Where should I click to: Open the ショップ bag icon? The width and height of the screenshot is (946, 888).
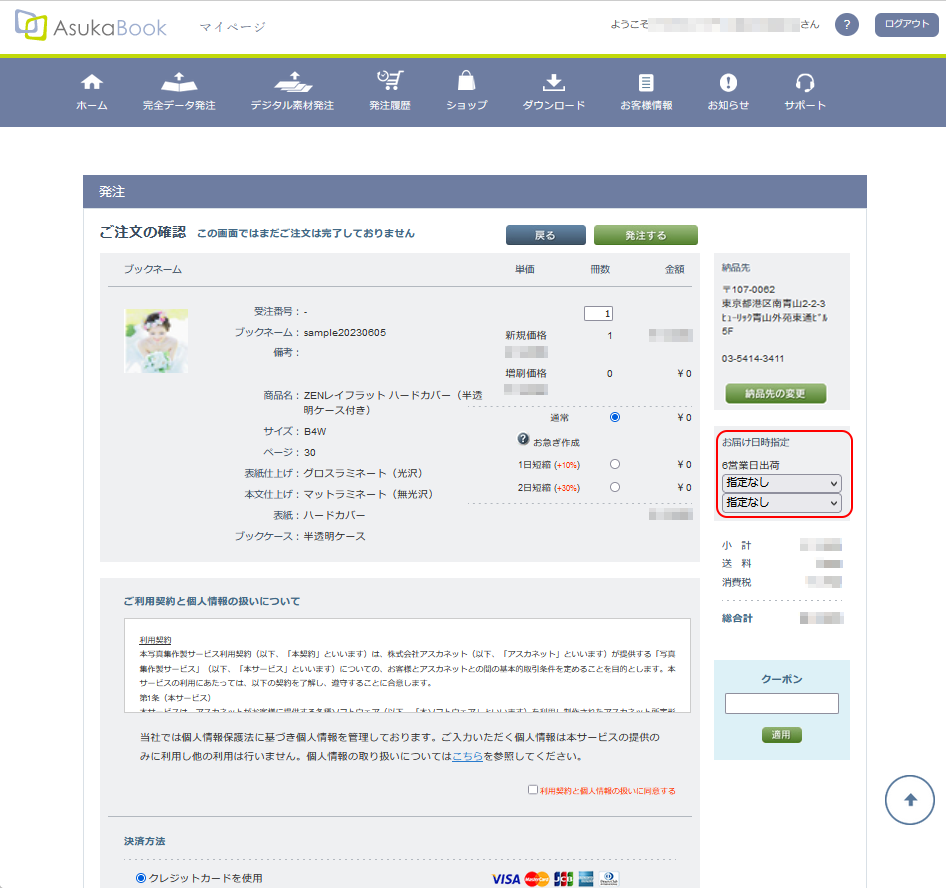click(466, 82)
